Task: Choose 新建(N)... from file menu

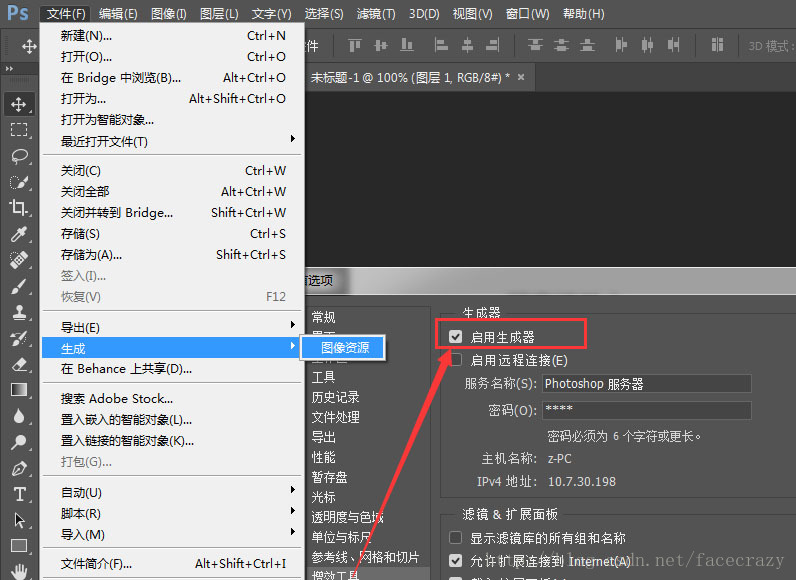Action: (172, 36)
